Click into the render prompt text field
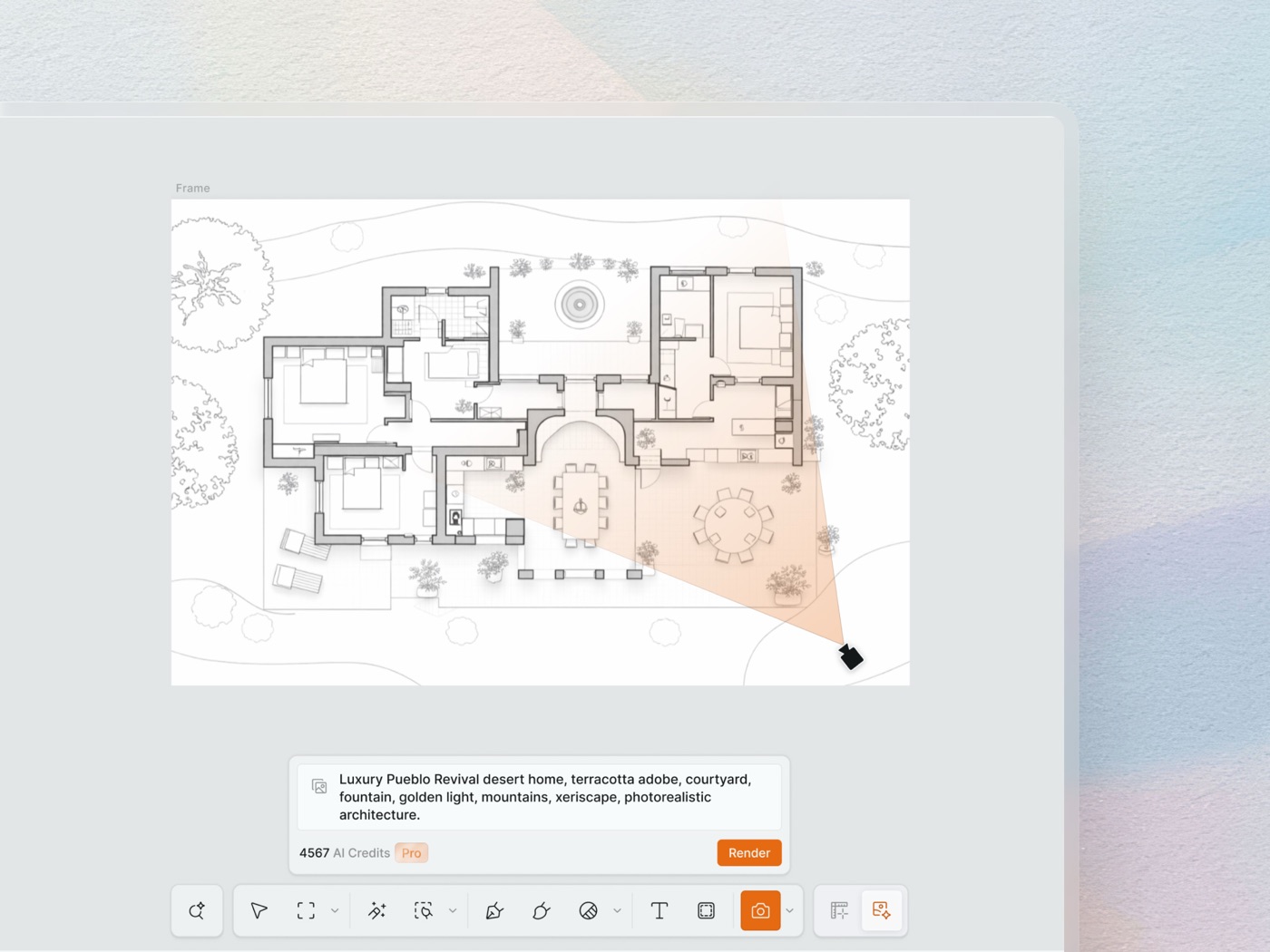The height and width of the screenshot is (952, 1270). click(x=540, y=797)
